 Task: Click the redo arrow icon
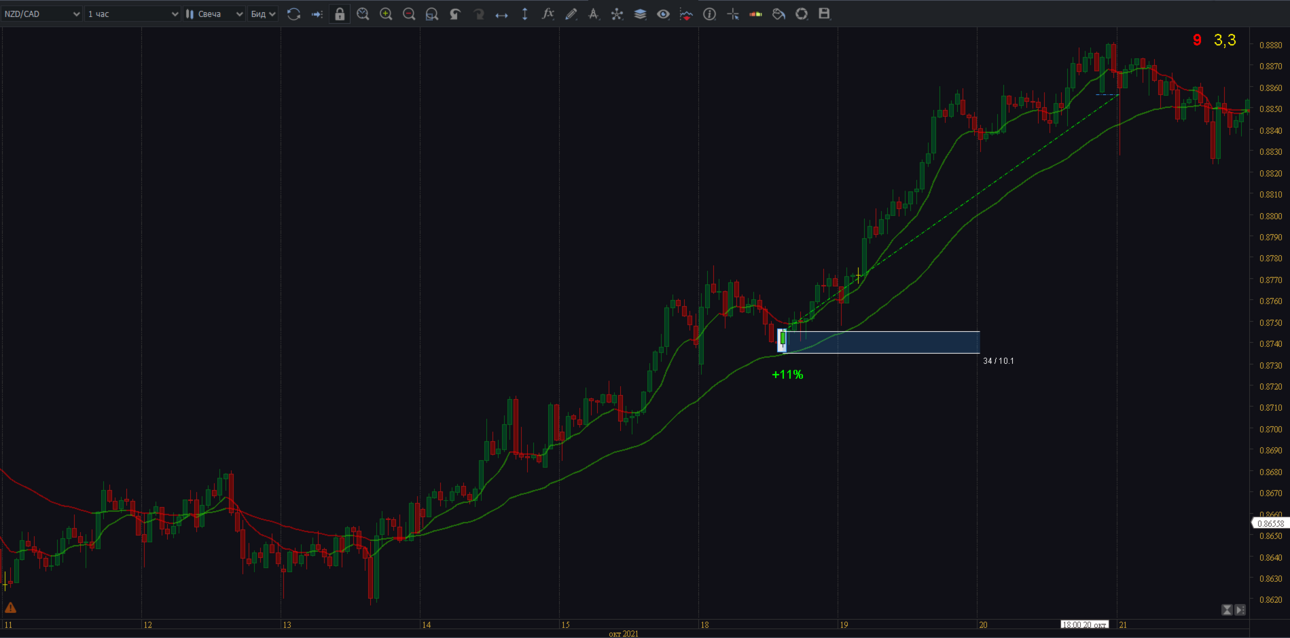click(x=478, y=14)
